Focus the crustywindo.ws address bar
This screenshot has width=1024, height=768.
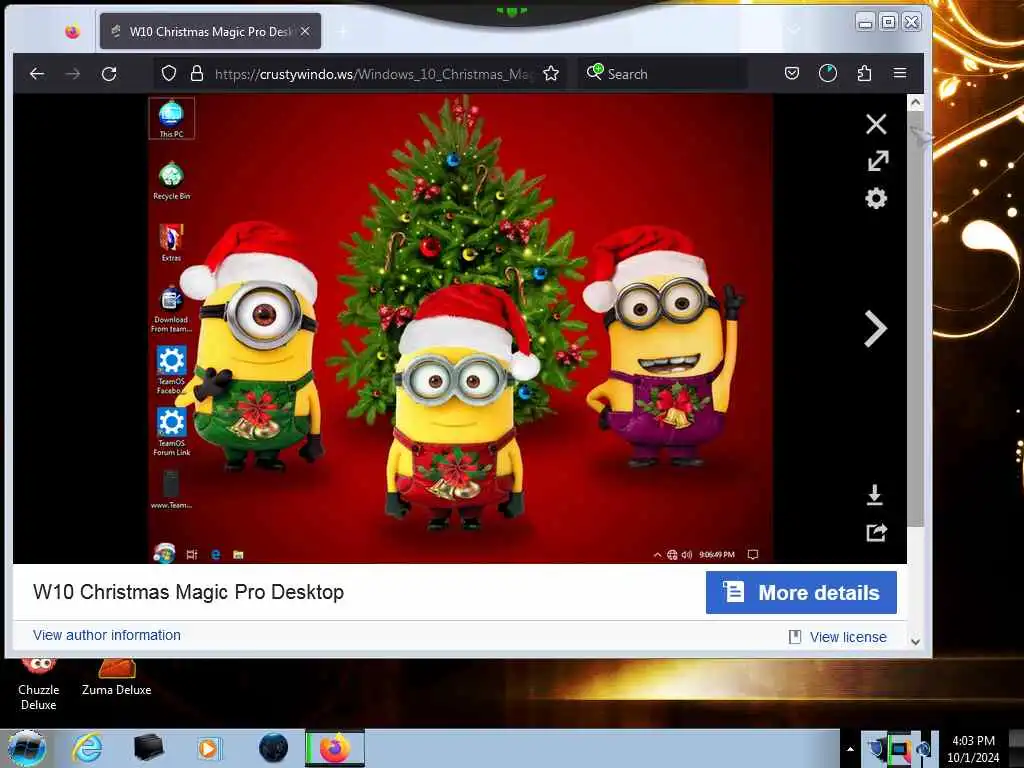pos(374,74)
